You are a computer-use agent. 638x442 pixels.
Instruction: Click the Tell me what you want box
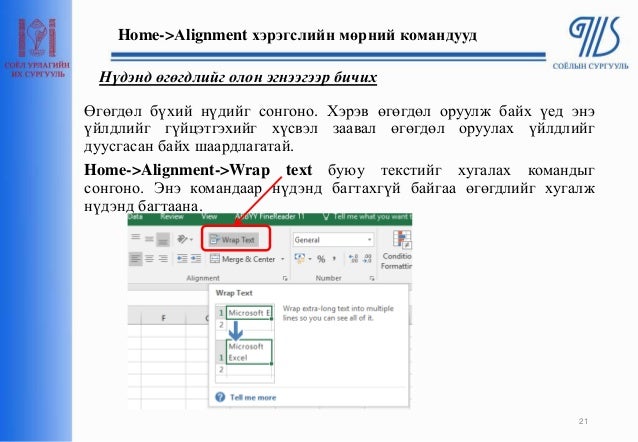[367, 217]
